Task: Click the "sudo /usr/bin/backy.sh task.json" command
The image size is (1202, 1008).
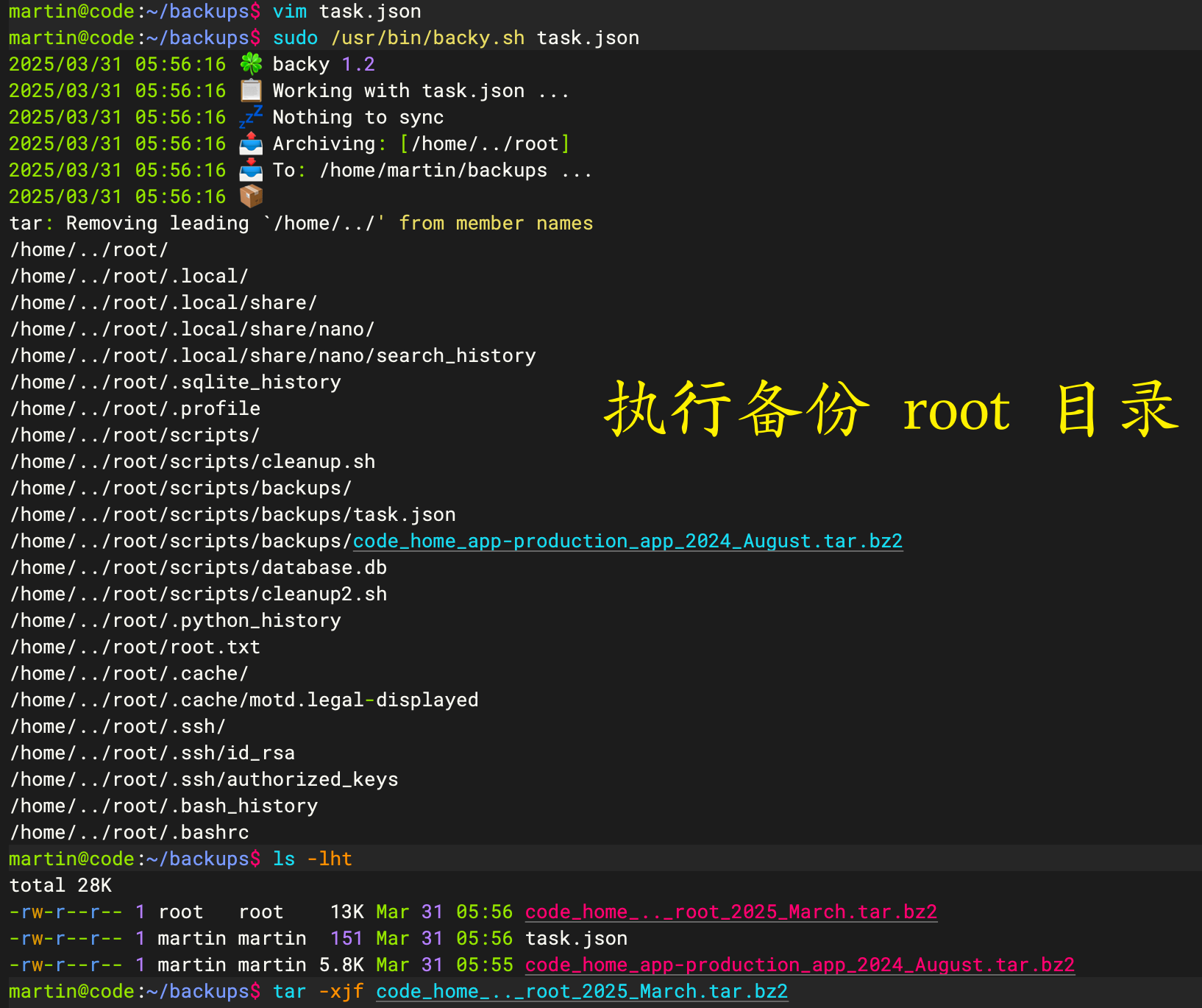Action: pyautogui.click(x=455, y=38)
